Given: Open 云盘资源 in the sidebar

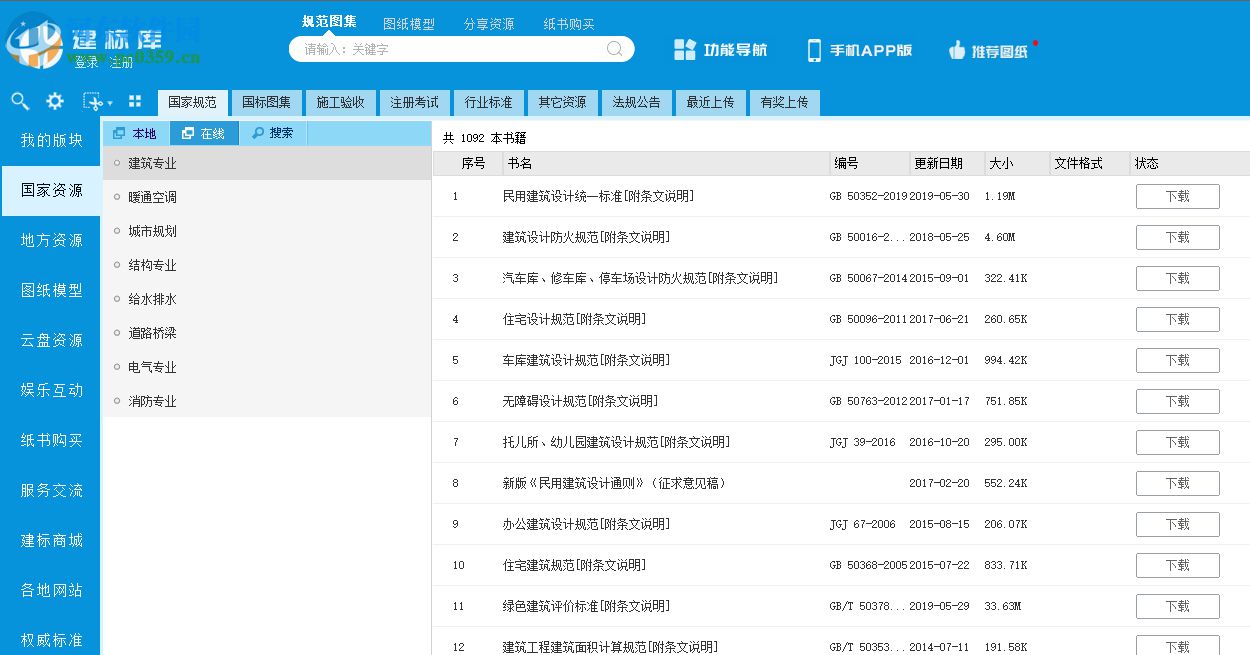Looking at the screenshot, I should click(51, 340).
